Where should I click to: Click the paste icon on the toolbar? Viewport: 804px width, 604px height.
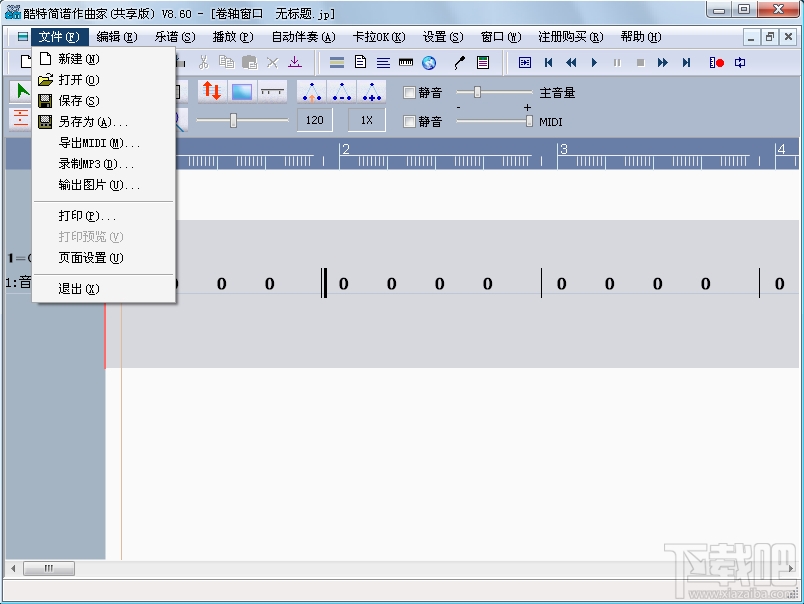tap(249, 61)
